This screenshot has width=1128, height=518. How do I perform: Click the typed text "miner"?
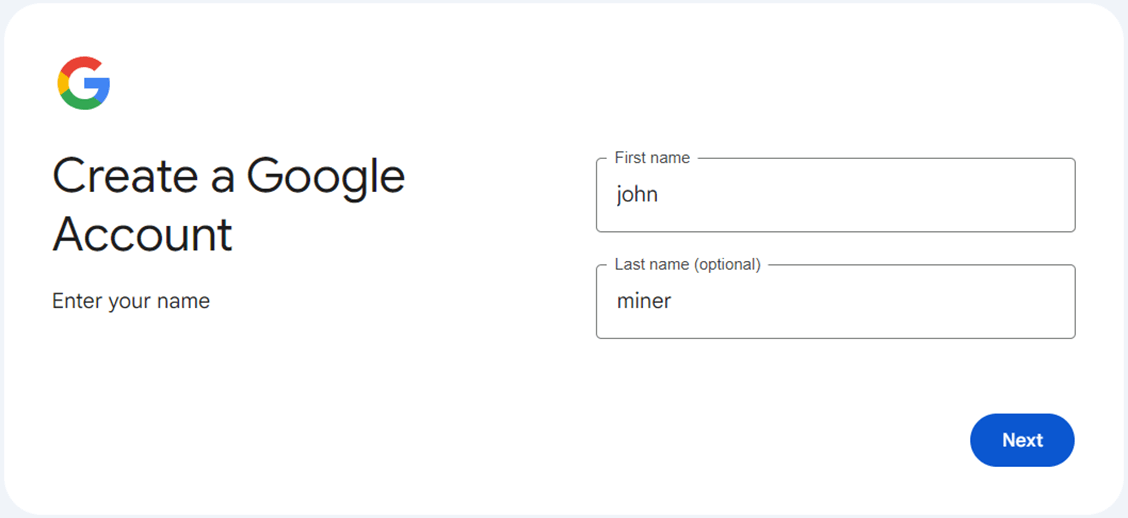coord(644,301)
